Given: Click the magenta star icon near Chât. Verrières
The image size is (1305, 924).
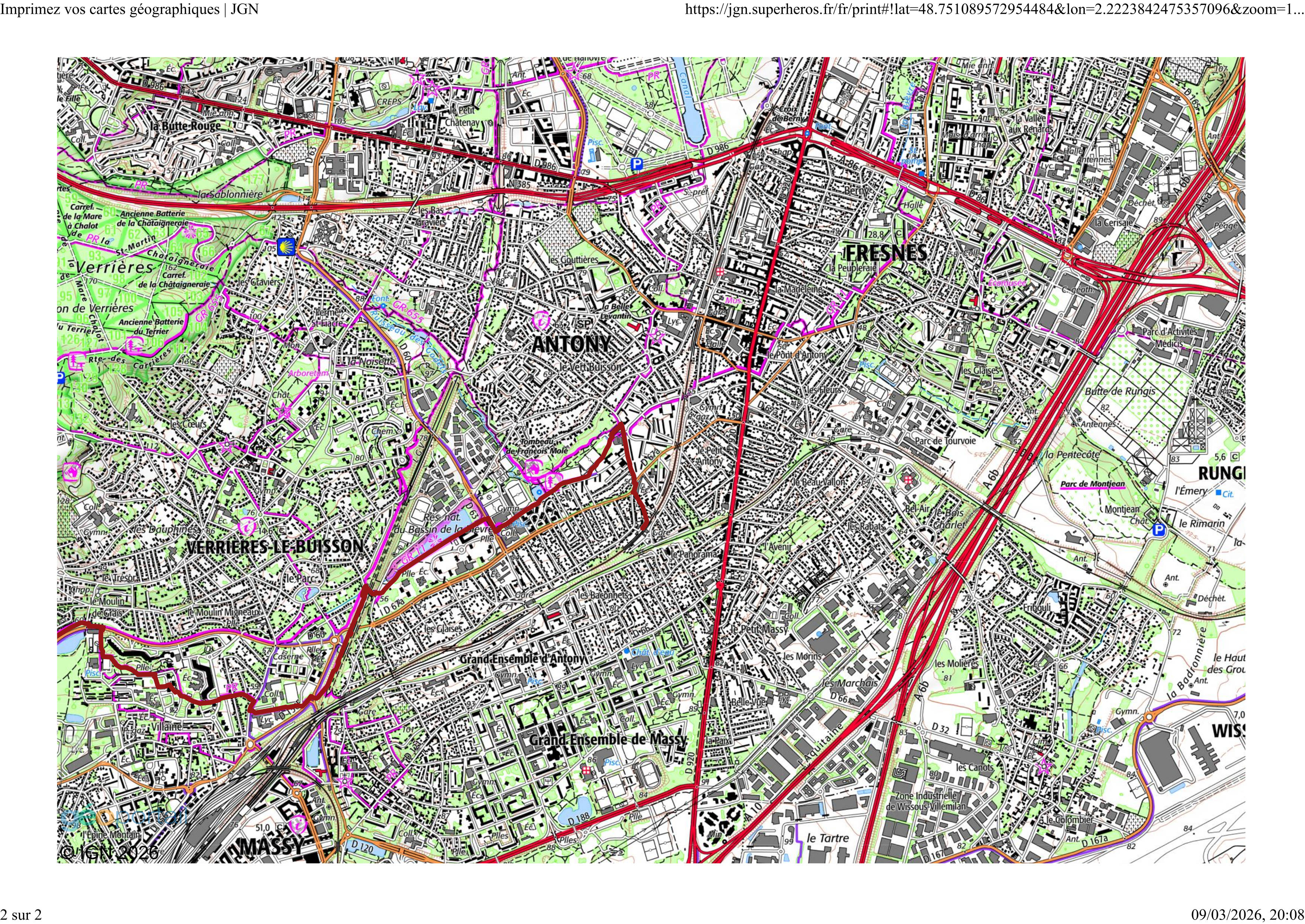Looking at the screenshot, I should coord(283,411).
